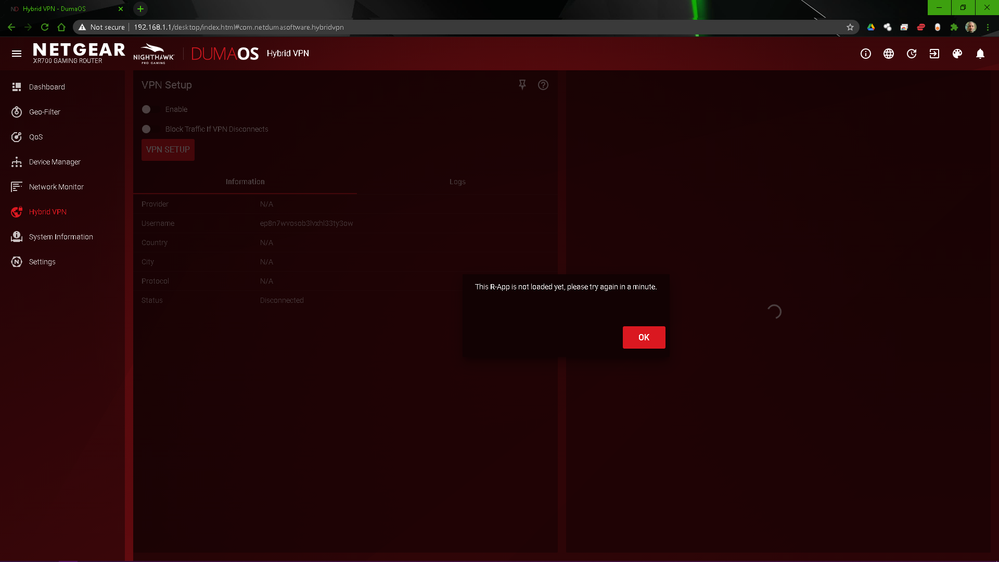The image size is (999, 562).
Task: Click the VPN SETUP button
Action: click(168, 150)
